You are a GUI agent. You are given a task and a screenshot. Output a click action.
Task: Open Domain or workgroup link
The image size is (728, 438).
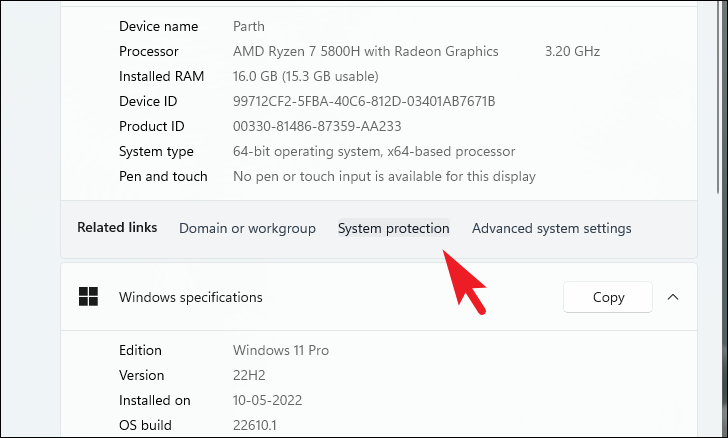(247, 228)
